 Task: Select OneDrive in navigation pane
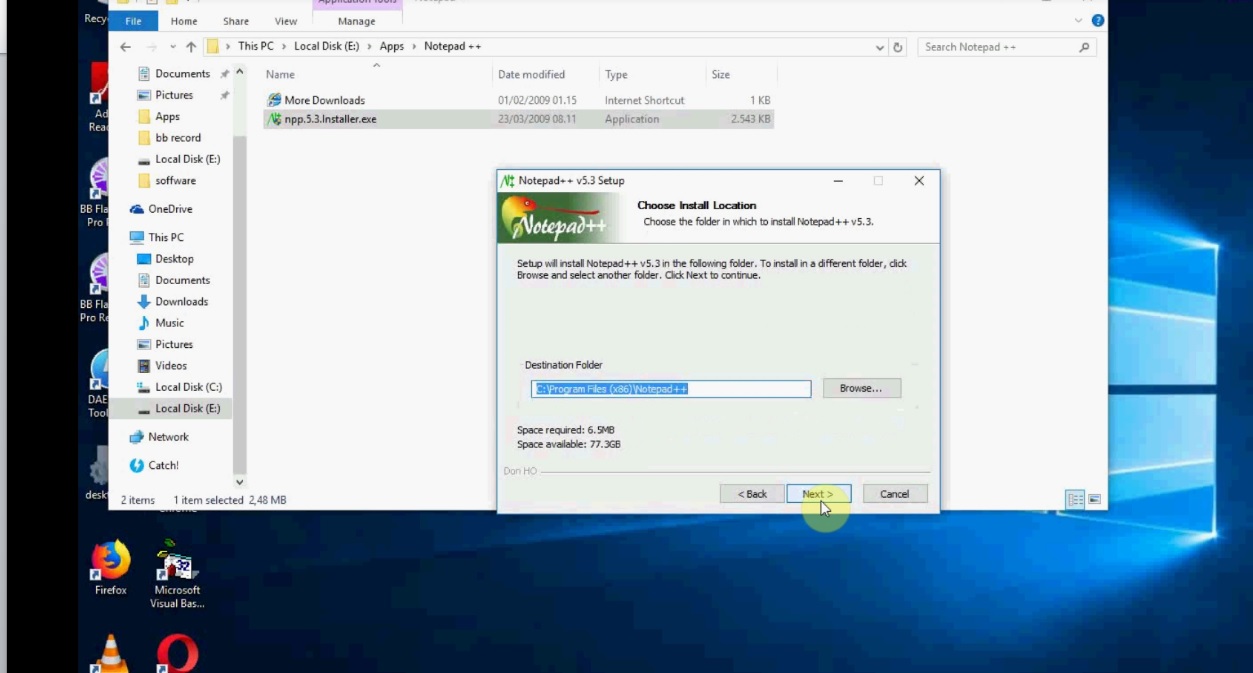click(170, 209)
